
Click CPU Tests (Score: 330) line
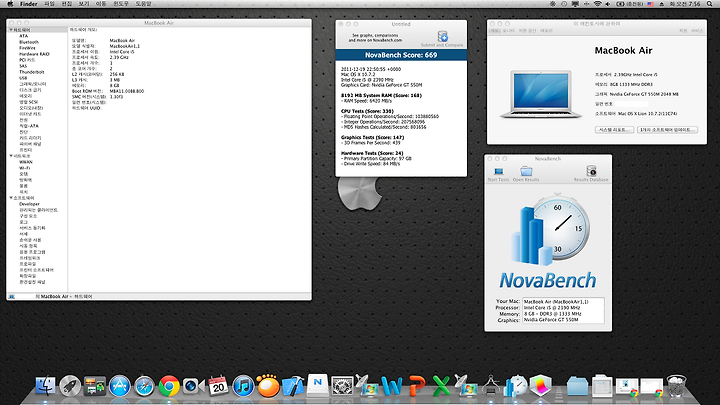[x=367, y=111]
